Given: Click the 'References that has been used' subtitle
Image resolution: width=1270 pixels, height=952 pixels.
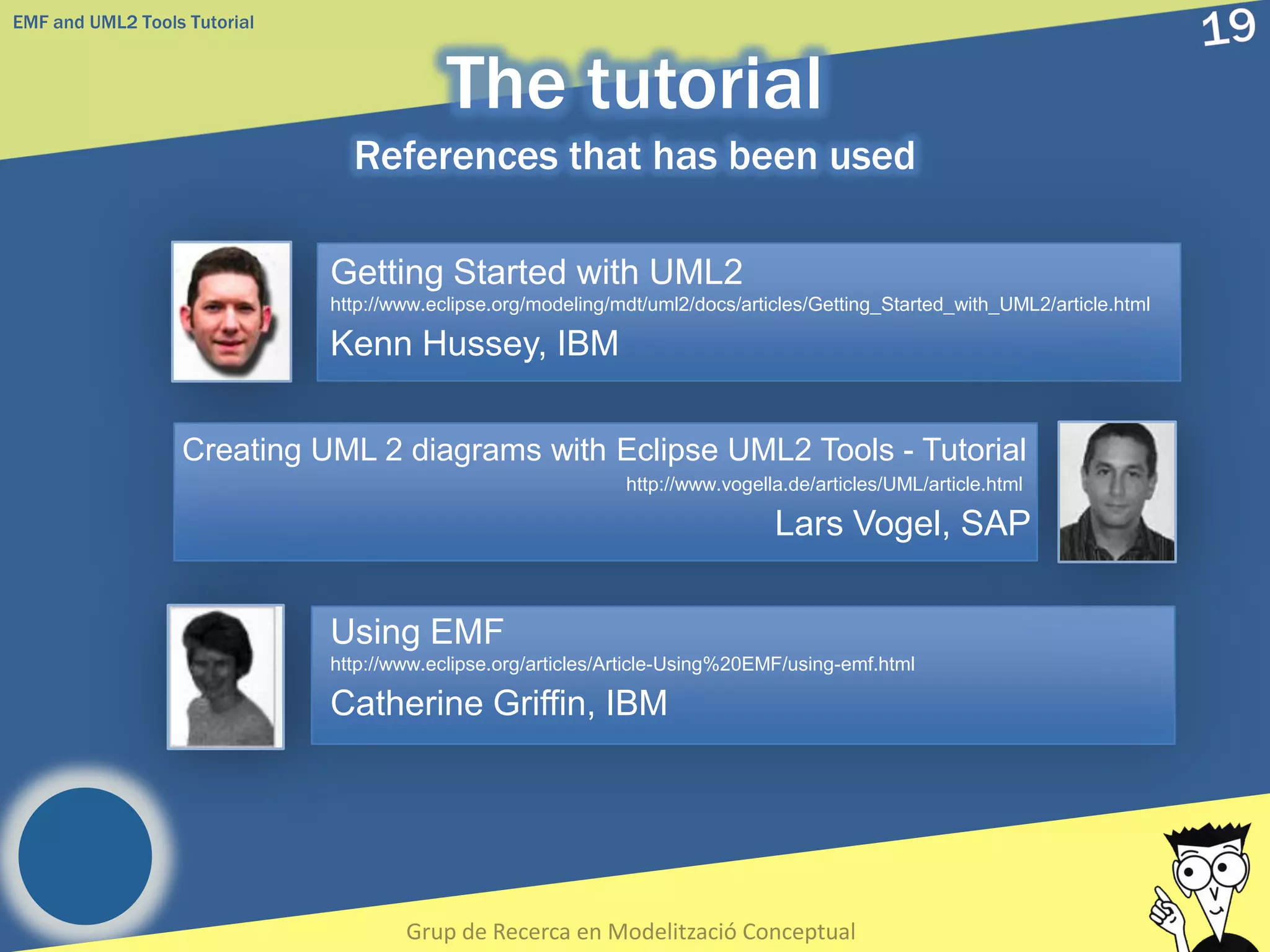Looking at the screenshot, I should 634,156.
